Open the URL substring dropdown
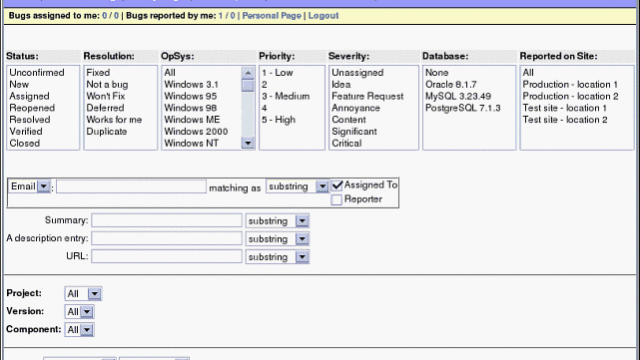The image size is (640, 360). pyautogui.click(x=277, y=257)
